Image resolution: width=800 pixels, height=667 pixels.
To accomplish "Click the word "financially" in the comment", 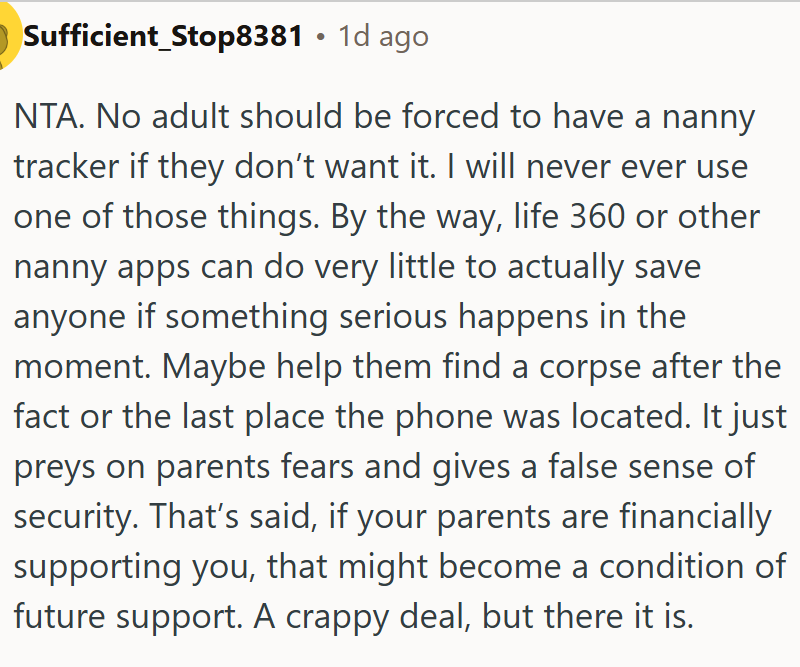I will click(695, 516).
